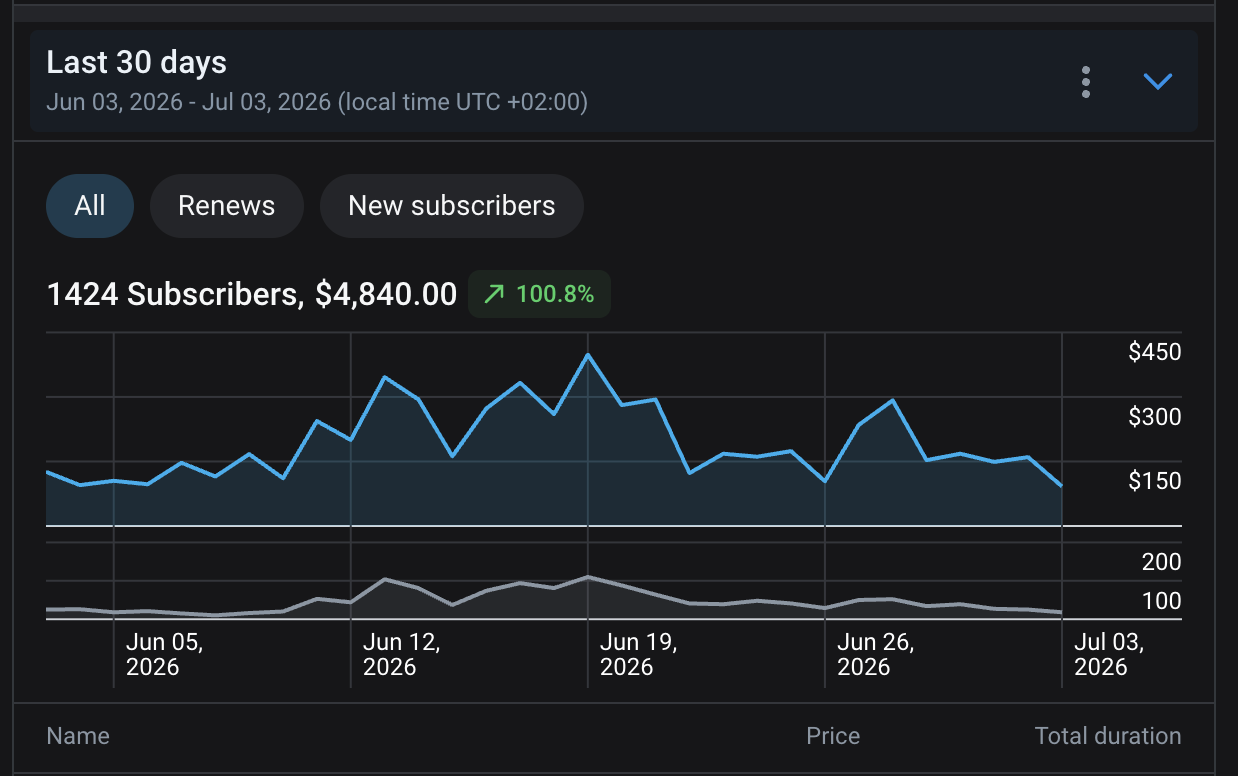Sort by the Total duration column header
Screen dimensions: 1238x776
click(x=1108, y=736)
